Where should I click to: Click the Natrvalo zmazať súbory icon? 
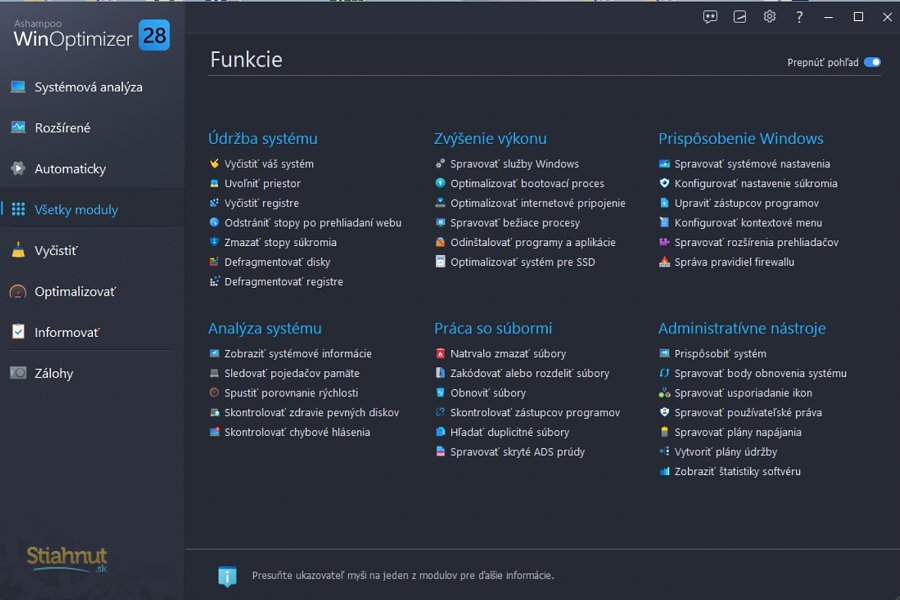(440, 353)
